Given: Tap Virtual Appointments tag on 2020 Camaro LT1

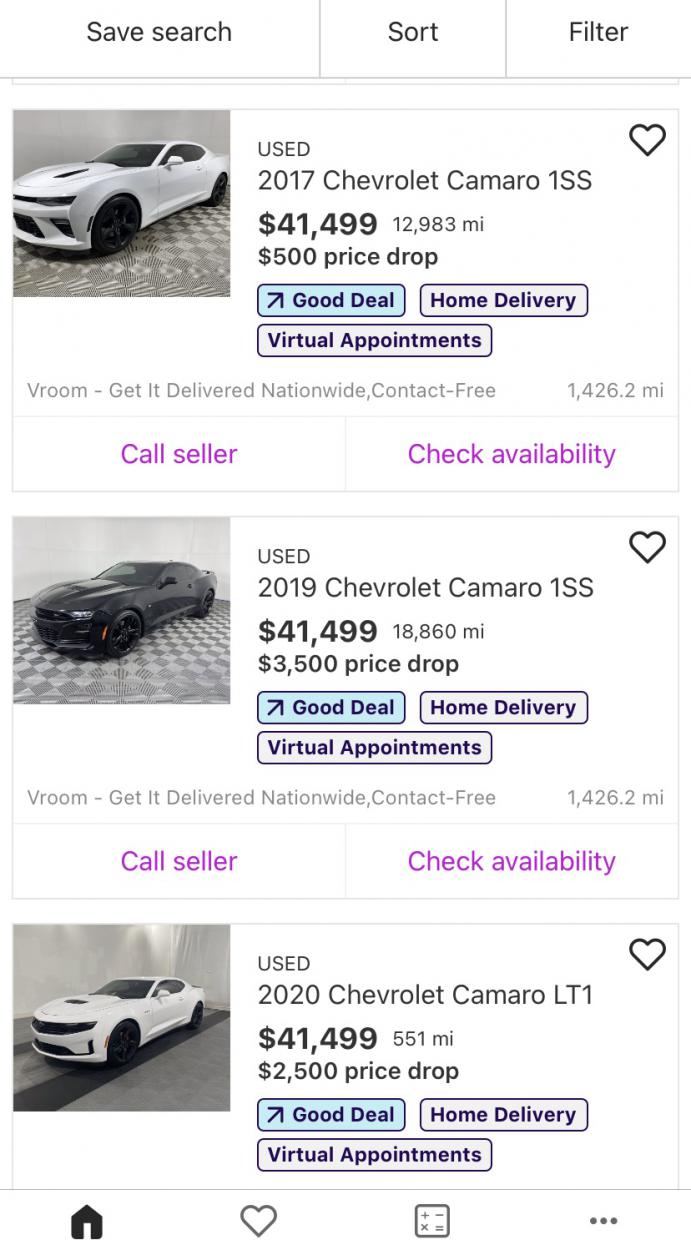Looking at the screenshot, I should coord(375,1154).
